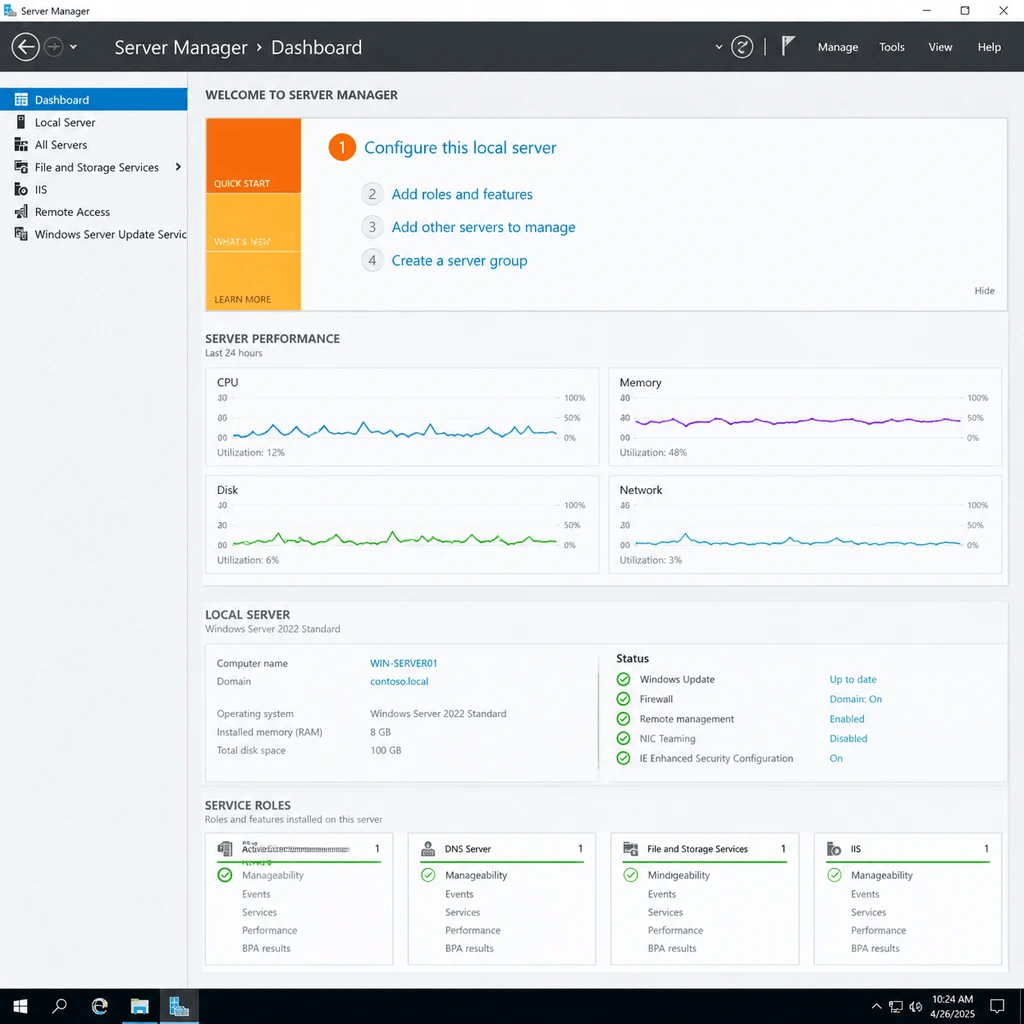Open Server Manager from the taskbar
This screenshot has height=1024, width=1024.
pos(179,1006)
